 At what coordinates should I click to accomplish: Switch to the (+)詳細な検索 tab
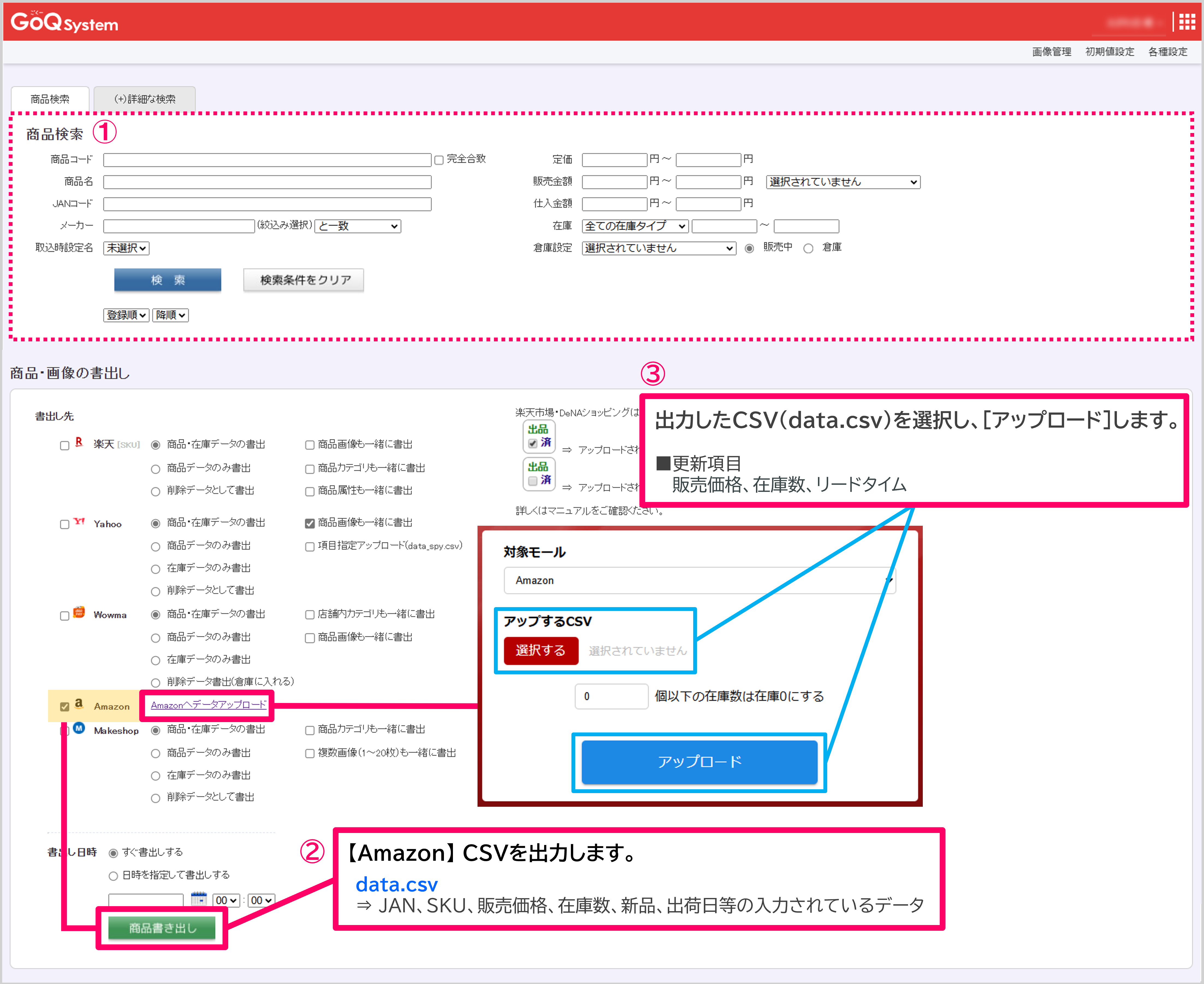pos(144,99)
